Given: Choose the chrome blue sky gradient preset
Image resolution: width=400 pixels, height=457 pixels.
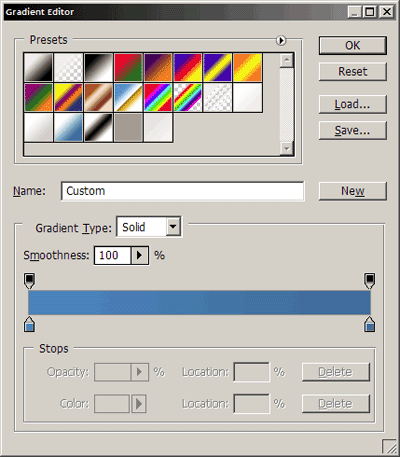Looking at the screenshot, I should click(x=128, y=97).
